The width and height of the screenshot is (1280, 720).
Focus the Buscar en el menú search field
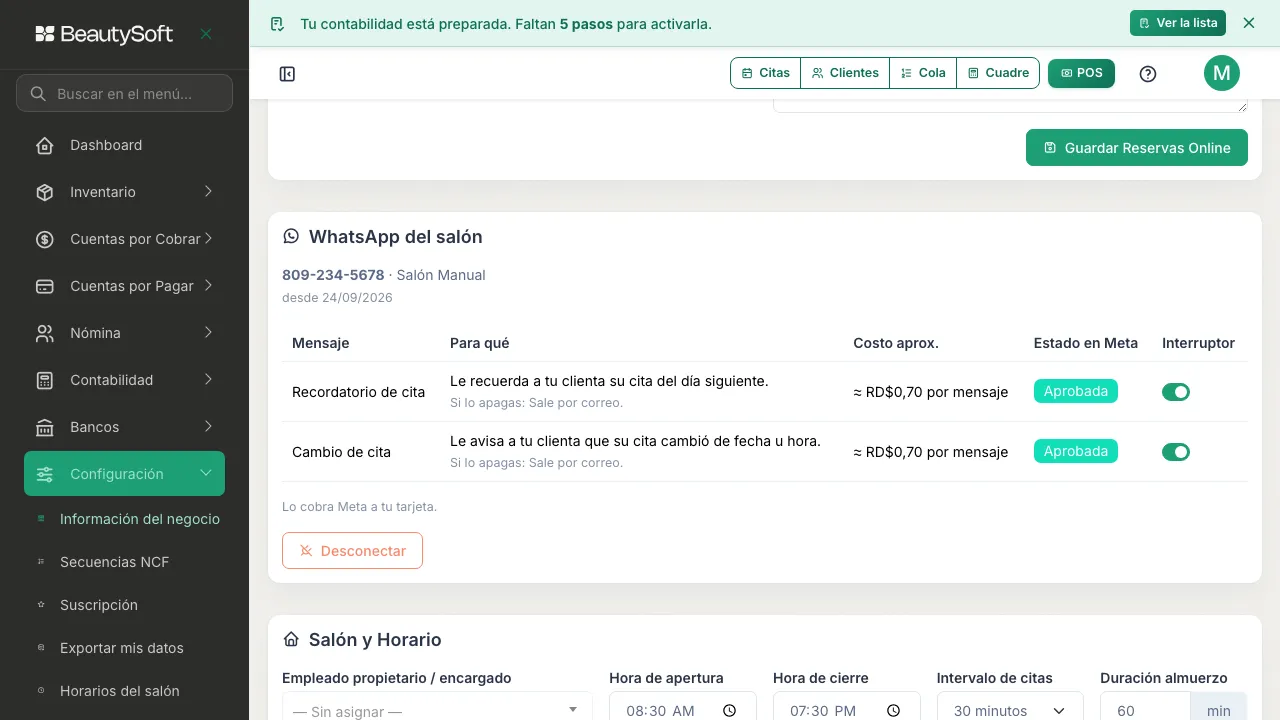(x=124, y=93)
